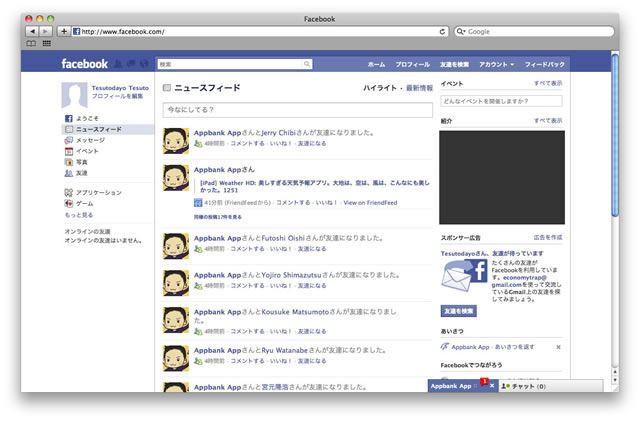Click the FriendFeed icon under Weather HD post
The image size is (640, 421).
[x=198, y=203]
